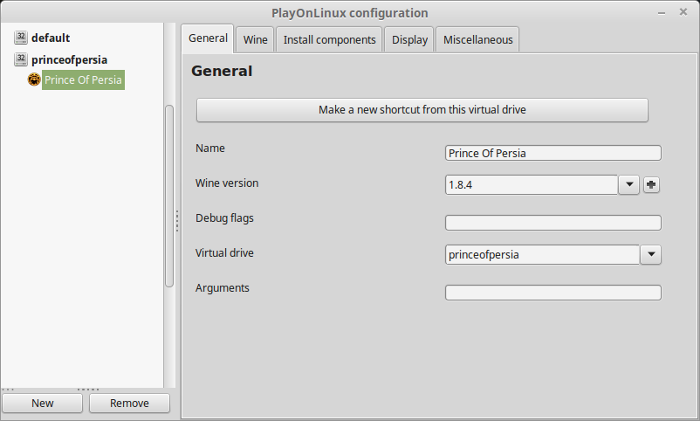Click the default virtual drive icon
Screen dimensions: 700x421
click(x=21, y=38)
